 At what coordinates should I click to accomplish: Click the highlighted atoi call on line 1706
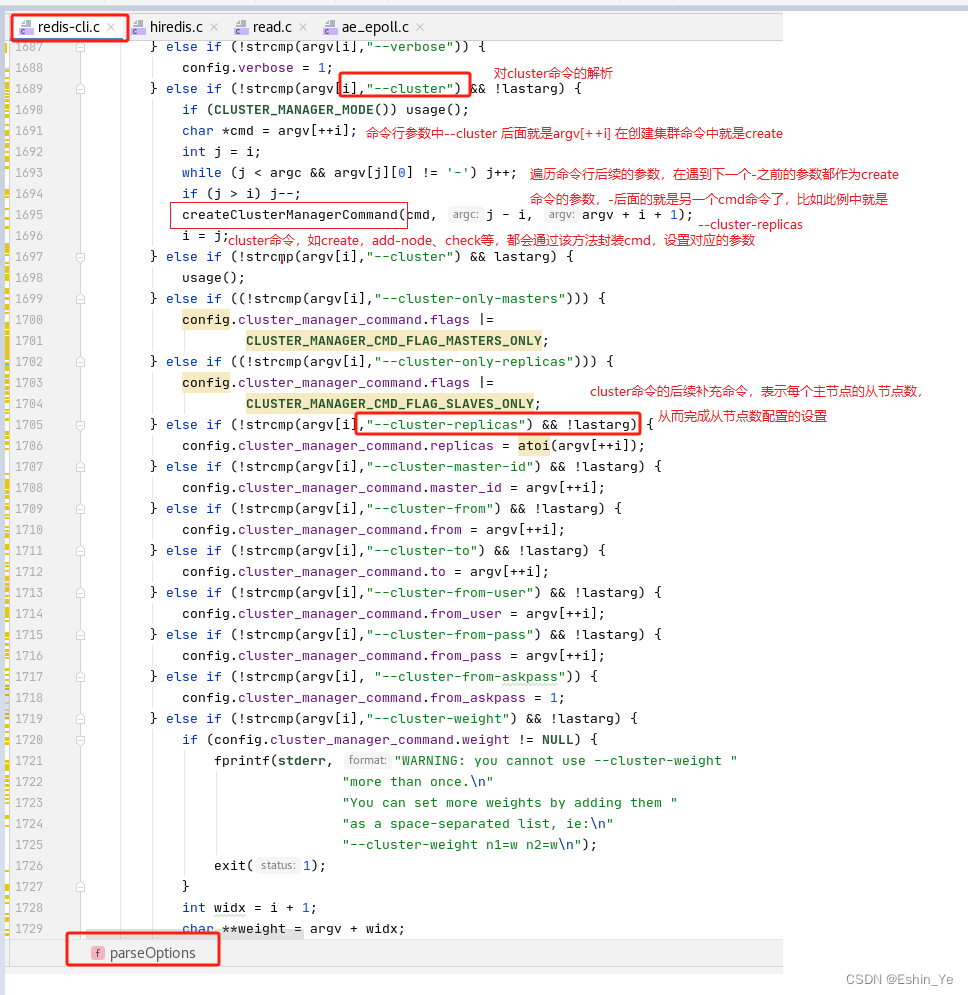pyautogui.click(x=534, y=446)
